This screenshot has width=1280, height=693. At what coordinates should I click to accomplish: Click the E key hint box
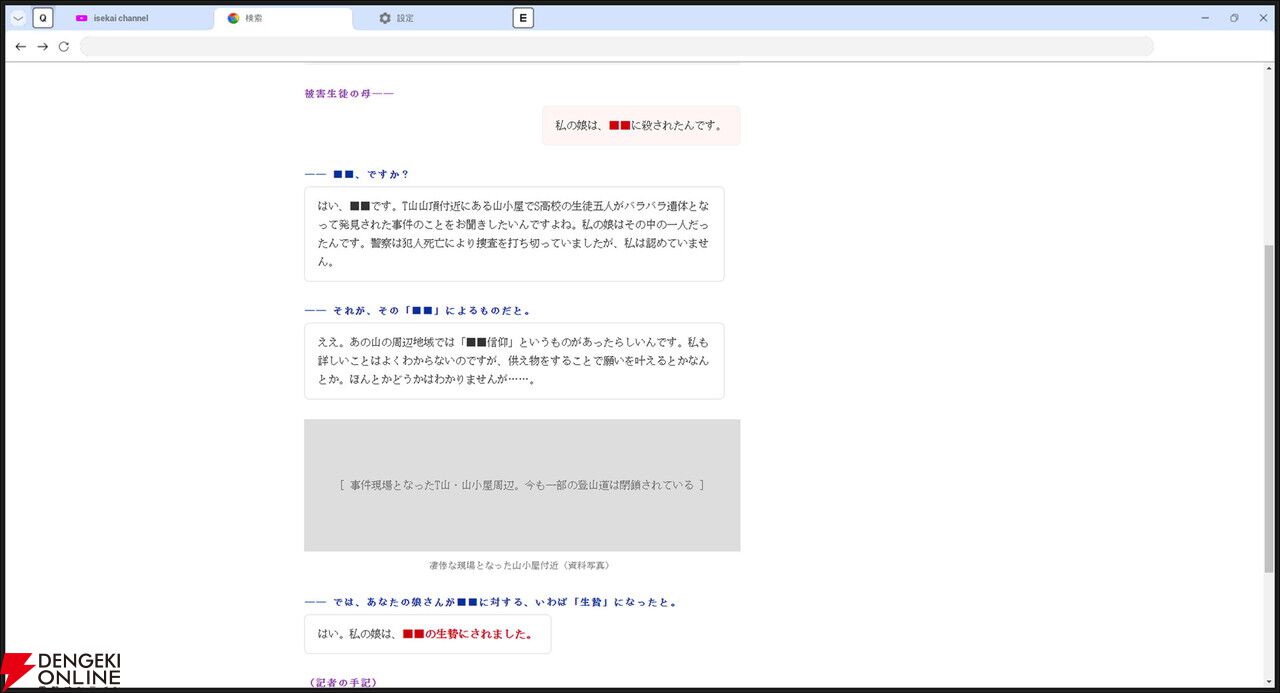pos(523,18)
